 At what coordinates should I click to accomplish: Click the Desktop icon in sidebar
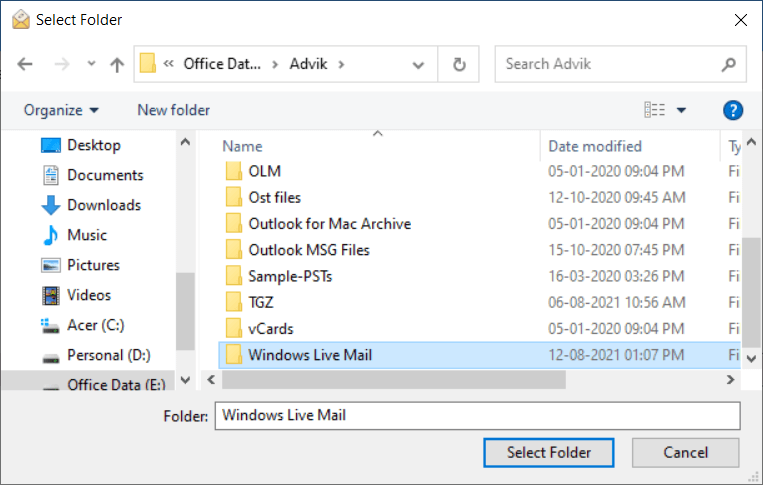[51, 145]
